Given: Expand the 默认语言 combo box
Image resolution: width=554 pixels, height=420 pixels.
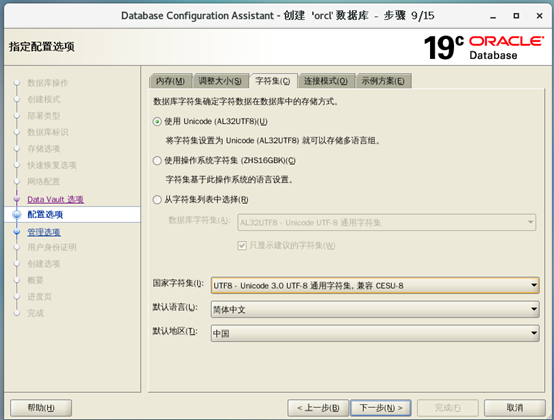Looking at the screenshot, I should (375, 309).
